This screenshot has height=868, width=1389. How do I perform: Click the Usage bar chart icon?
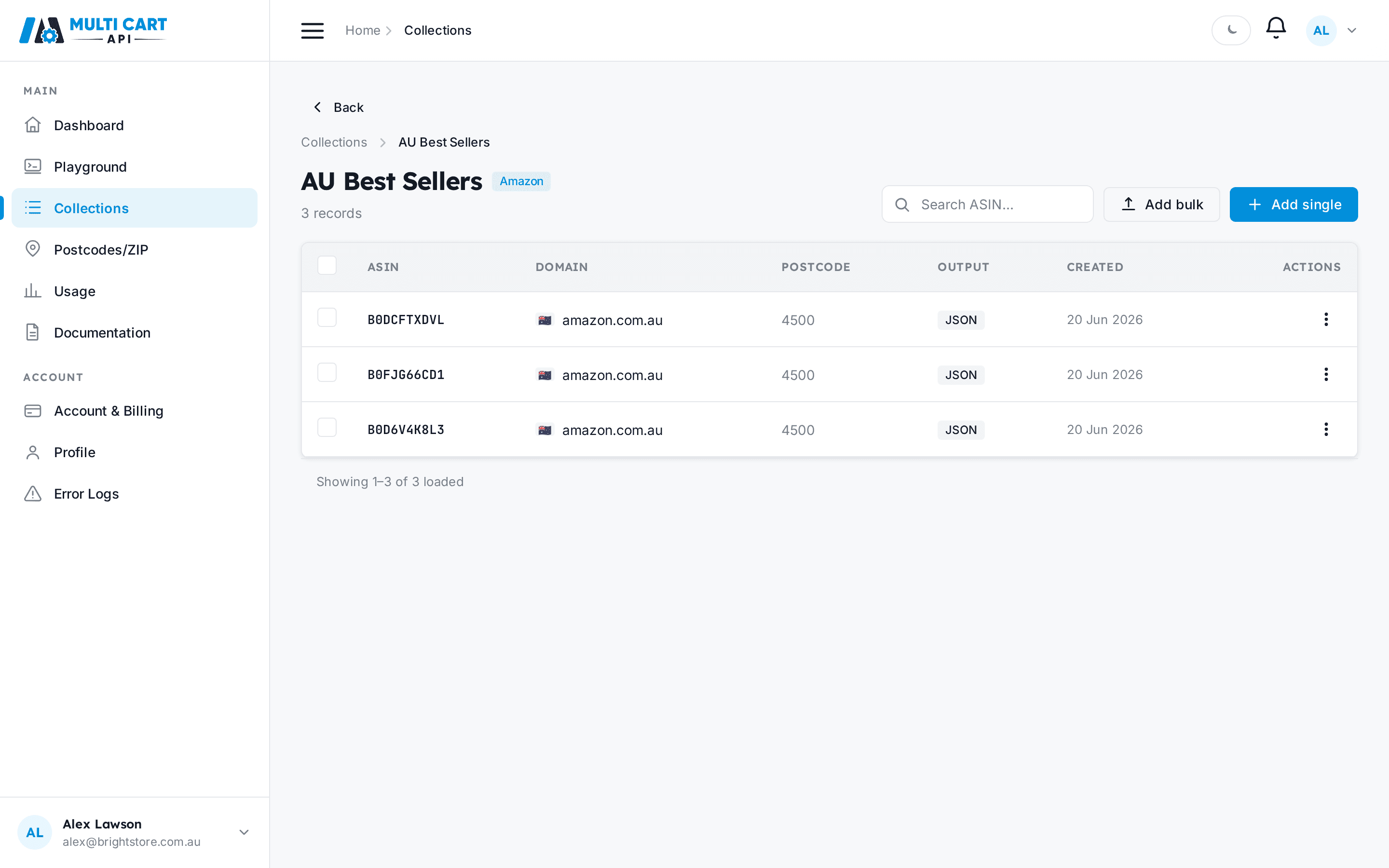coord(33,290)
